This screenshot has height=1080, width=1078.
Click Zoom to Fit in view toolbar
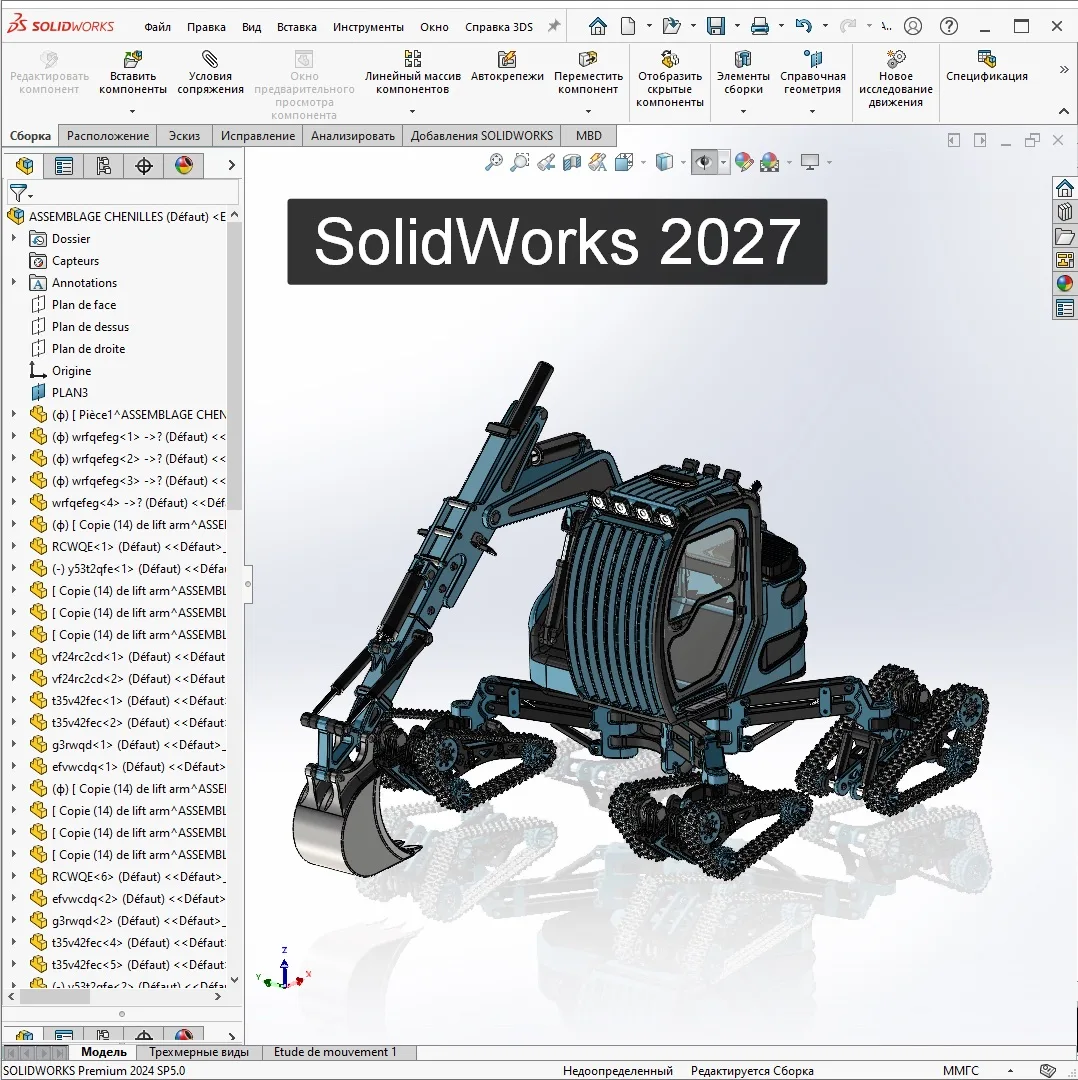point(494,163)
